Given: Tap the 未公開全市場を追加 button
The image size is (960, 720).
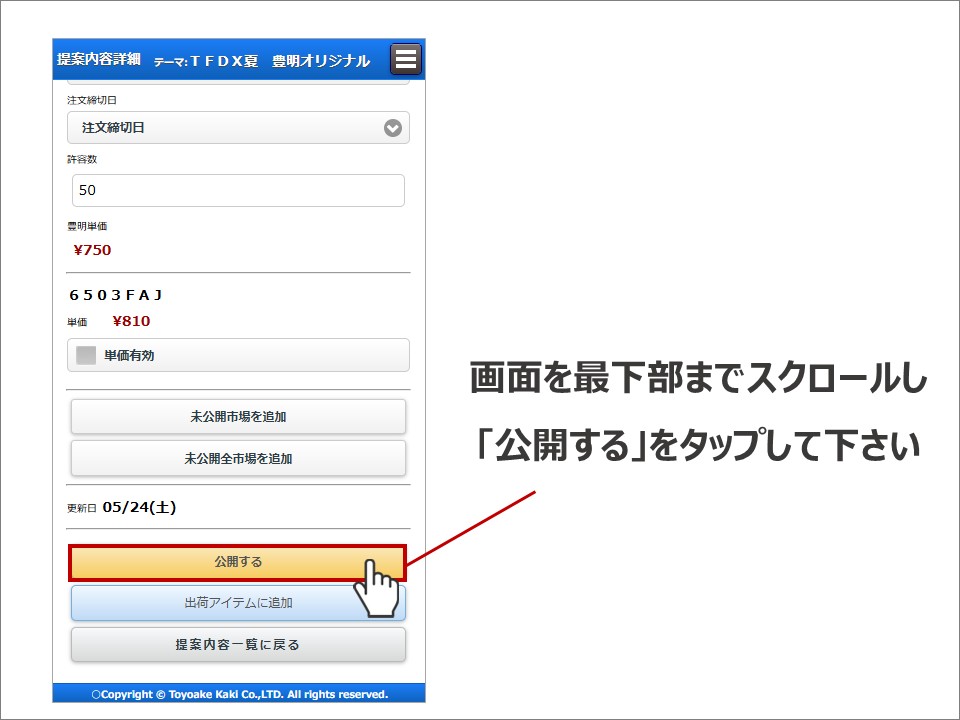Looking at the screenshot, I should click(238, 459).
